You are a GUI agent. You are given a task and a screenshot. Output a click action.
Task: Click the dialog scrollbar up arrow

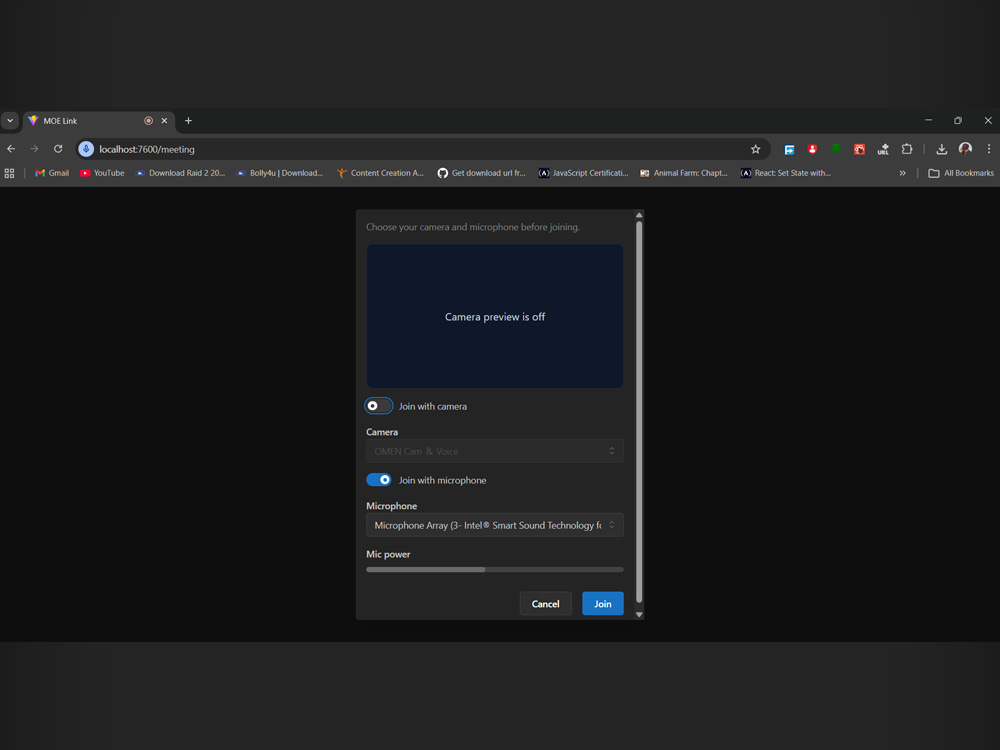click(639, 215)
